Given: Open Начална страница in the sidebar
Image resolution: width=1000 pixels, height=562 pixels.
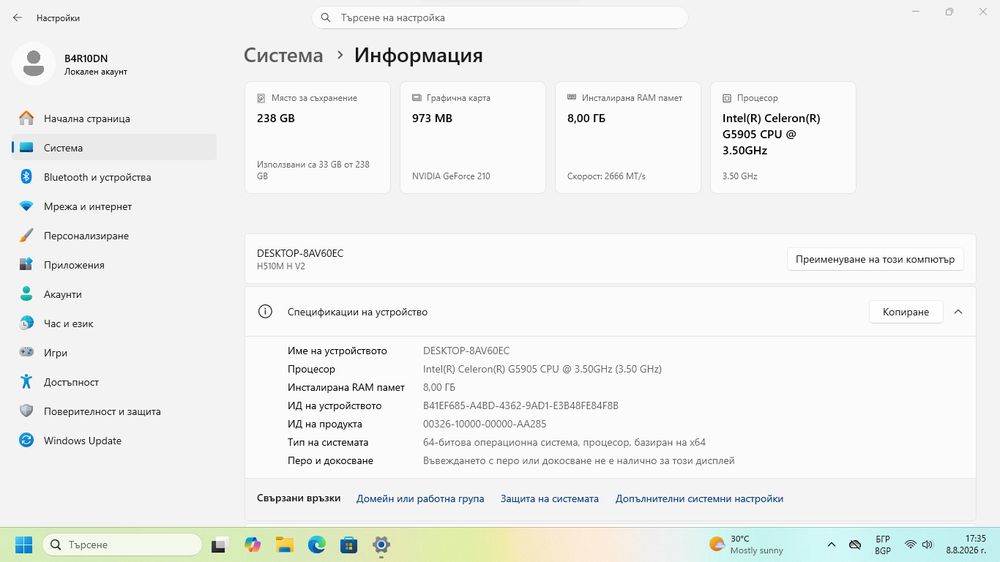Looking at the screenshot, I should (x=114, y=119).
